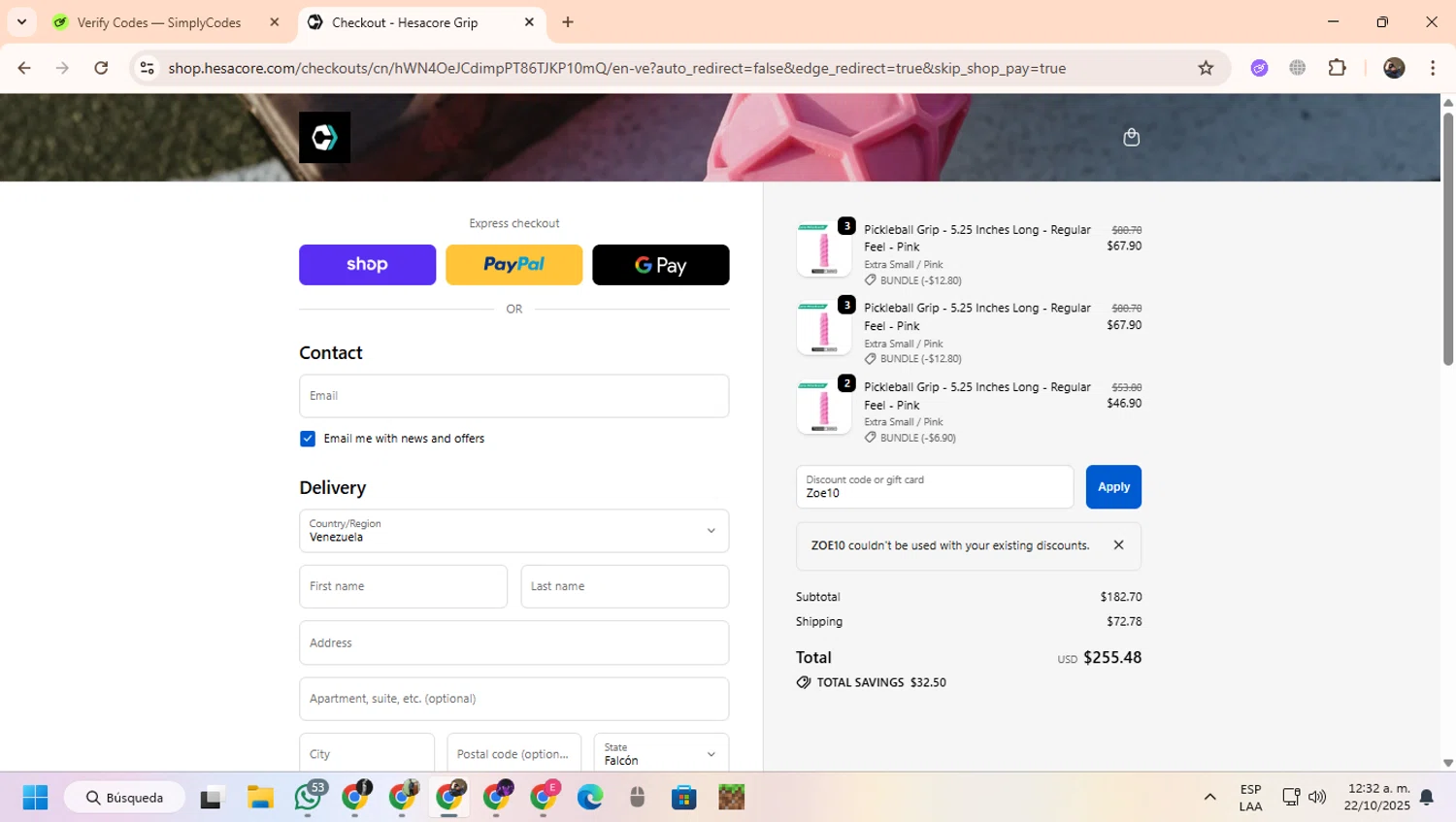Open Minecraft icon in taskbar

(731, 798)
